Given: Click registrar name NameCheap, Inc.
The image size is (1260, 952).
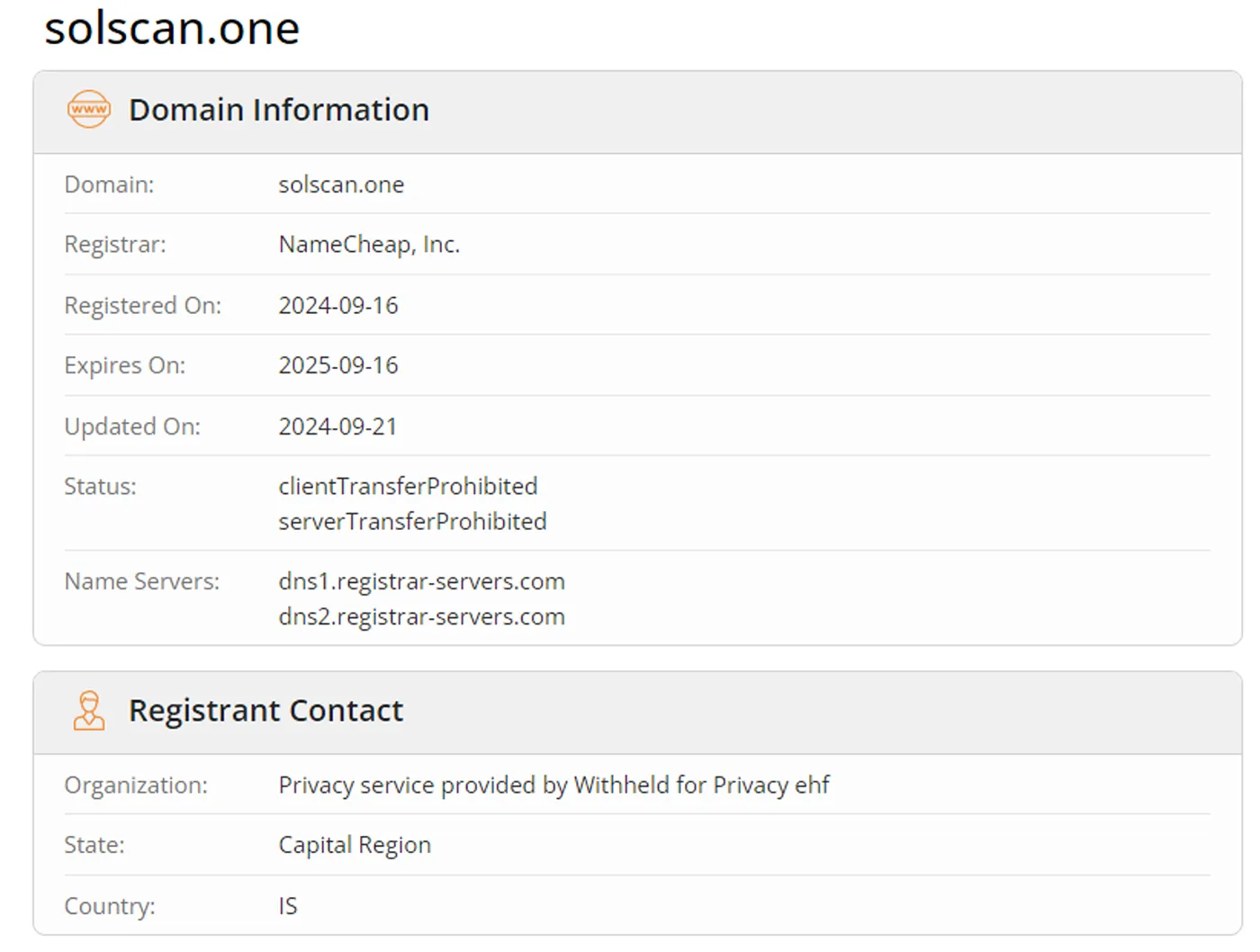Looking at the screenshot, I should click(369, 245).
